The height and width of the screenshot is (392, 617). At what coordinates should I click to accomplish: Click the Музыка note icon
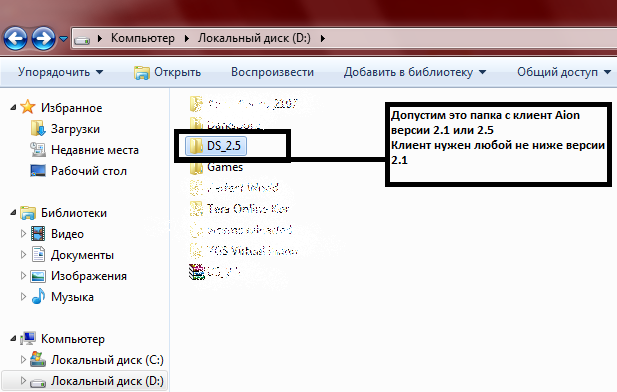click(38, 296)
